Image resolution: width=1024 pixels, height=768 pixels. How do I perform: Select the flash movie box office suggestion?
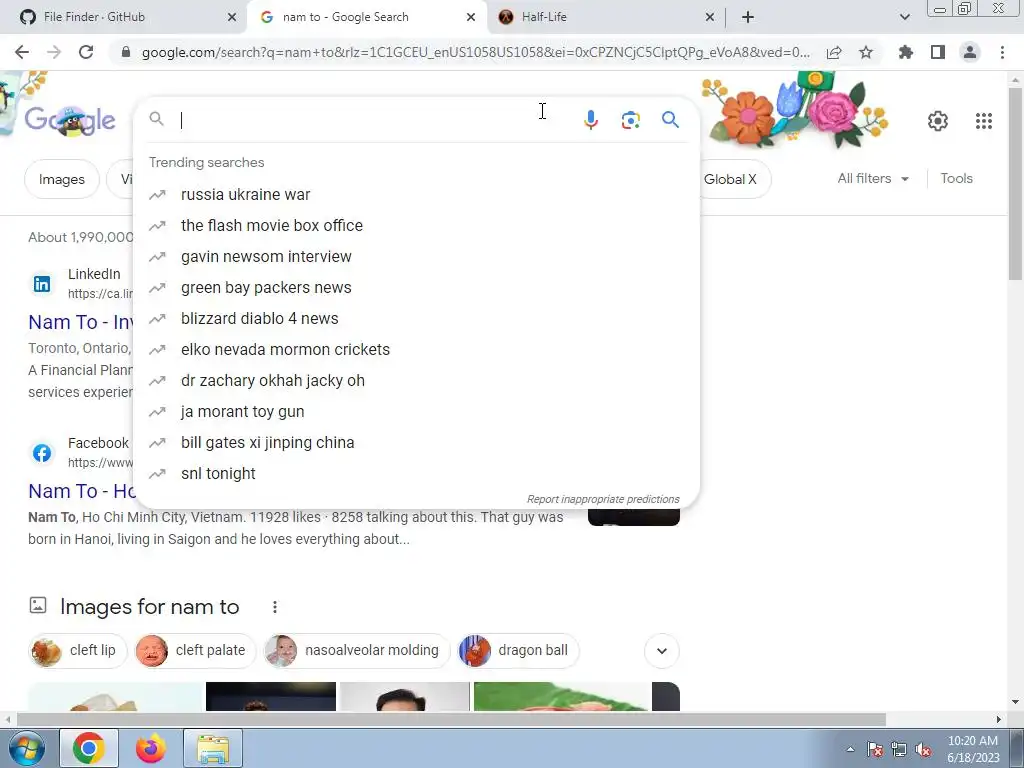[416, 225]
